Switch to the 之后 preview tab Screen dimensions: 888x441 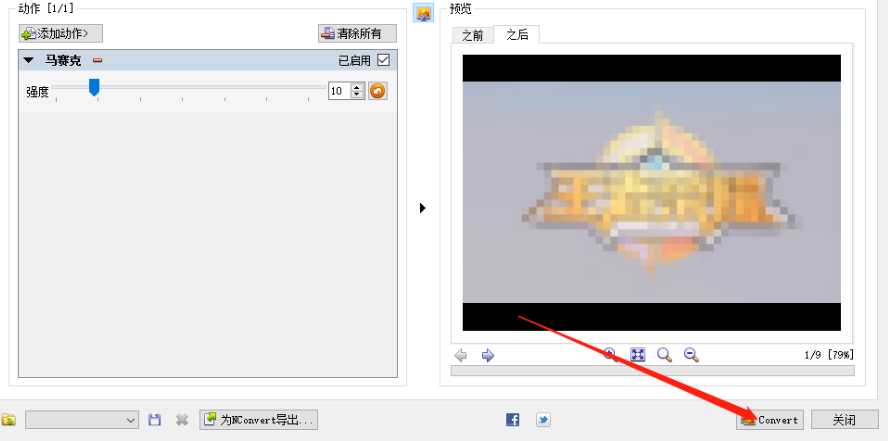(516, 35)
